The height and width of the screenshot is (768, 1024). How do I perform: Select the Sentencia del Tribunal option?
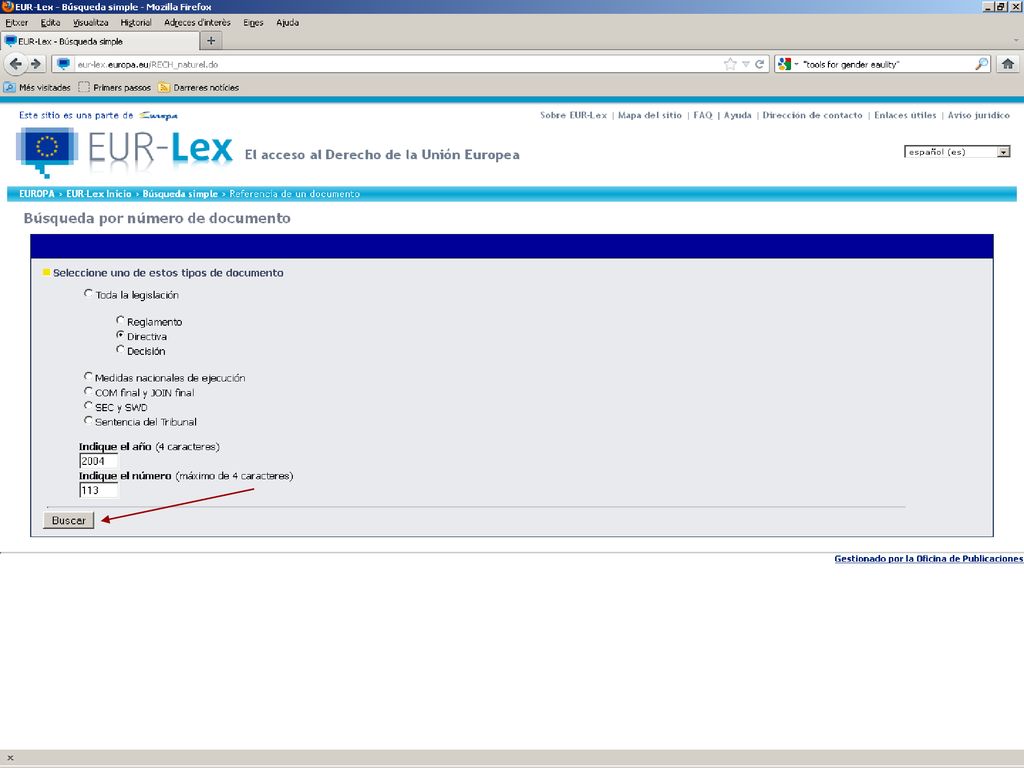point(88,421)
